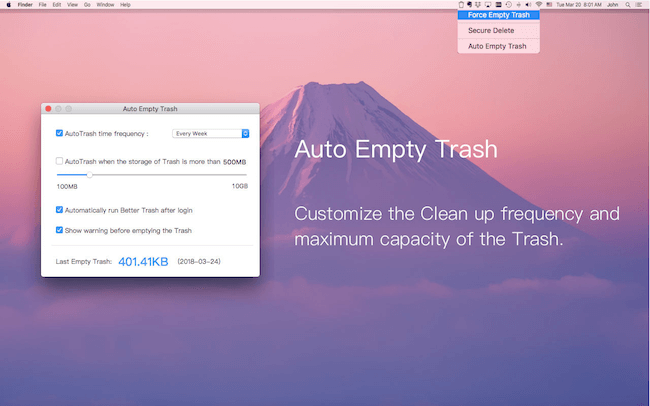Open the Edit menu
The image size is (650, 406).
(x=57, y=5)
